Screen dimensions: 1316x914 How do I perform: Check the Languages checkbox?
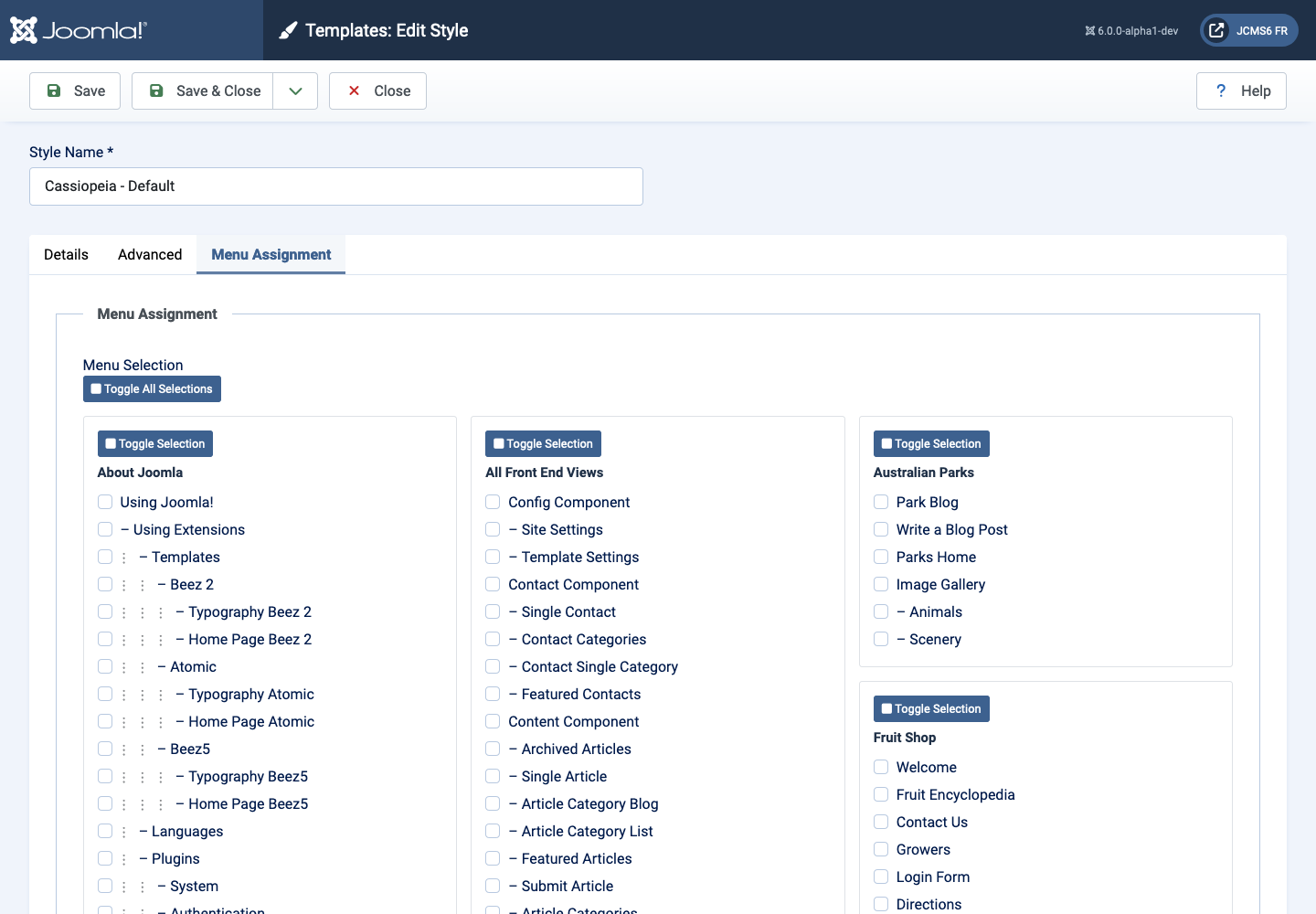click(x=105, y=831)
